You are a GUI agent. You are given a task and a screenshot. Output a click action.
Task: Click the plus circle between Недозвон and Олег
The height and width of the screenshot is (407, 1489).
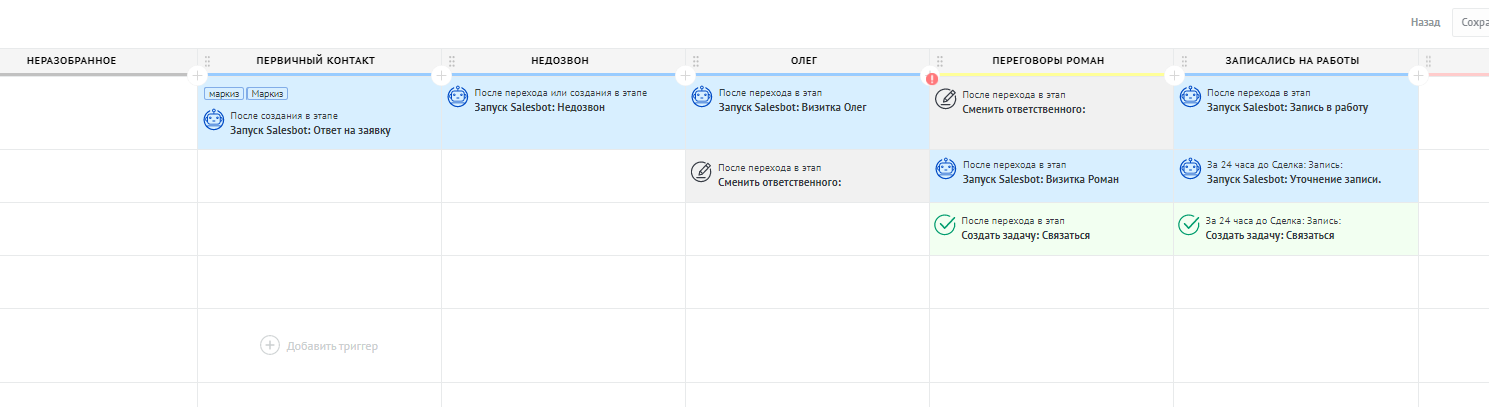685,75
